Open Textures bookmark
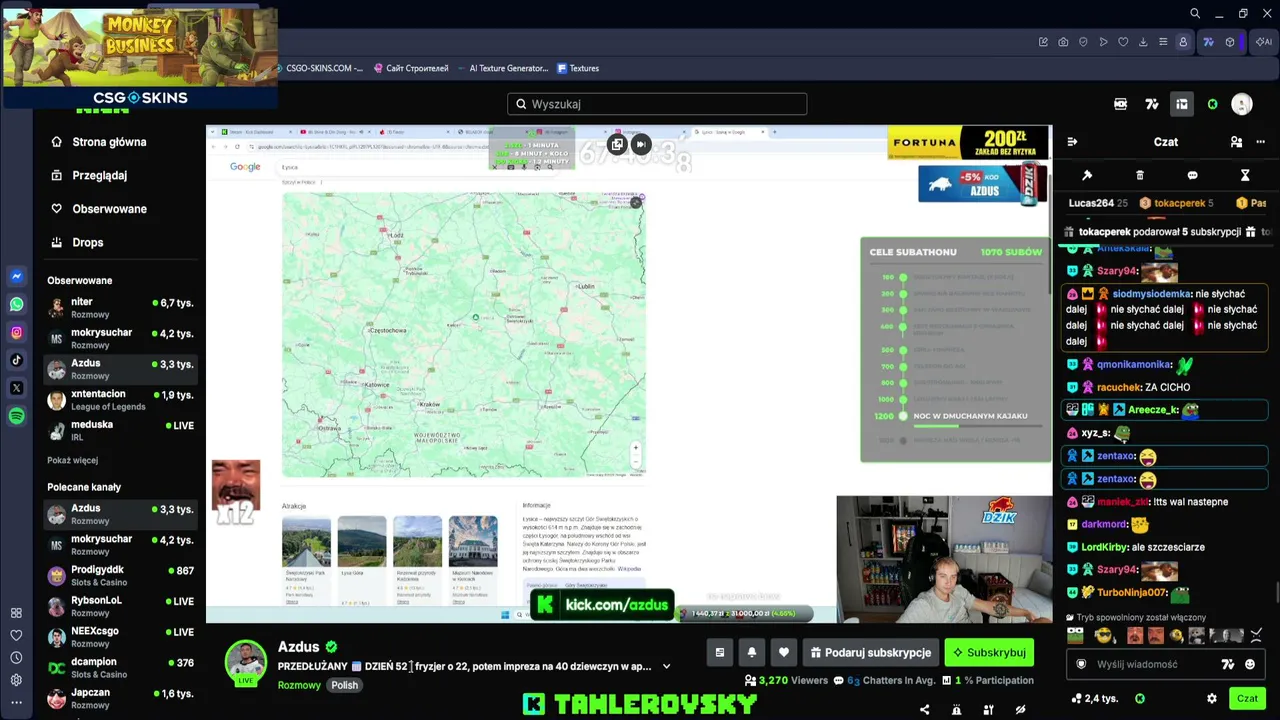1280x720 pixels. (577, 68)
